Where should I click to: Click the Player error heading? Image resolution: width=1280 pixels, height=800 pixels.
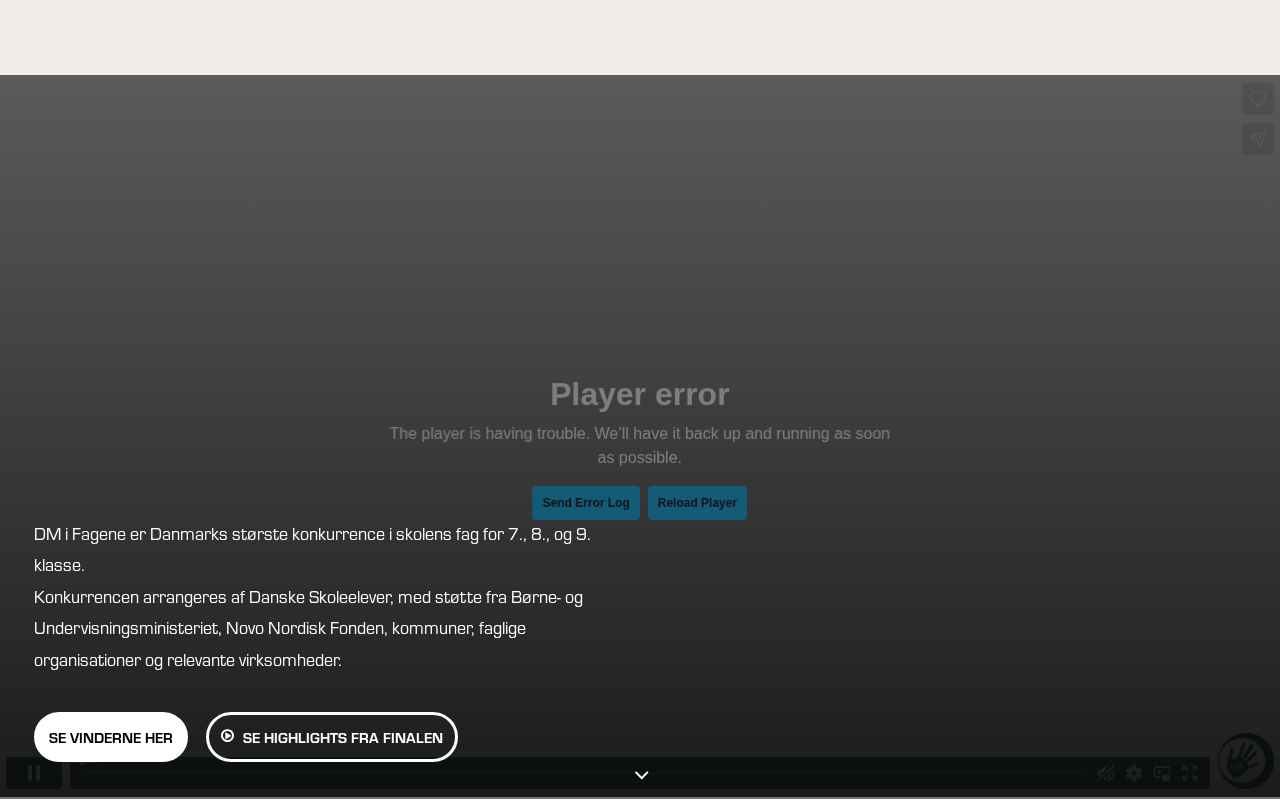coord(640,394)
